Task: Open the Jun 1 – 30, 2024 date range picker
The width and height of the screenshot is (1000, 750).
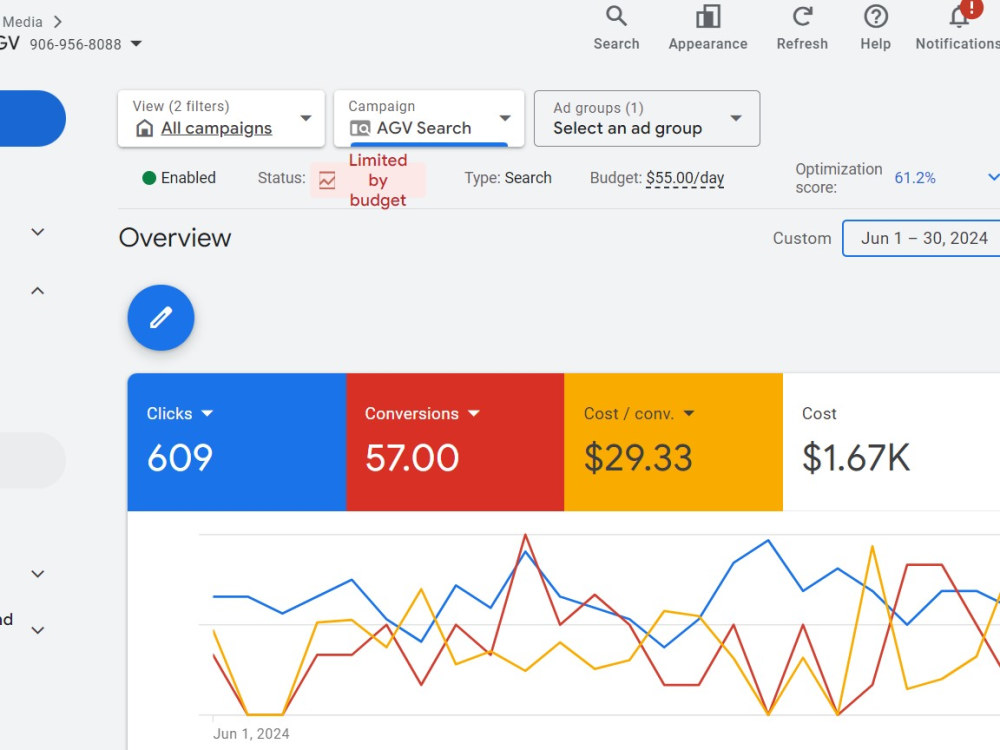Action: pos(921,238)
